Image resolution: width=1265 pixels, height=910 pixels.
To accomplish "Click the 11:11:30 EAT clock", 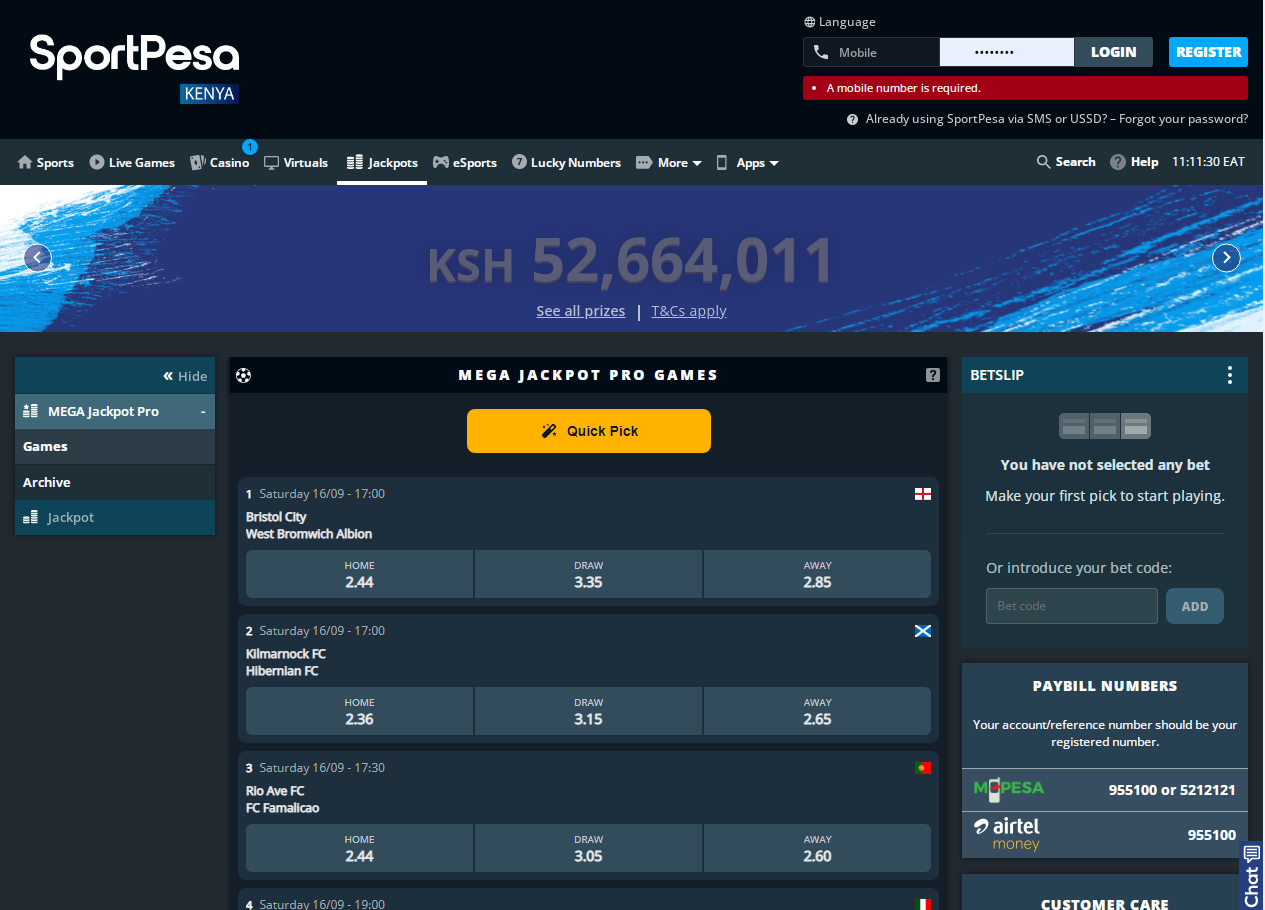I will point(1208,161).
